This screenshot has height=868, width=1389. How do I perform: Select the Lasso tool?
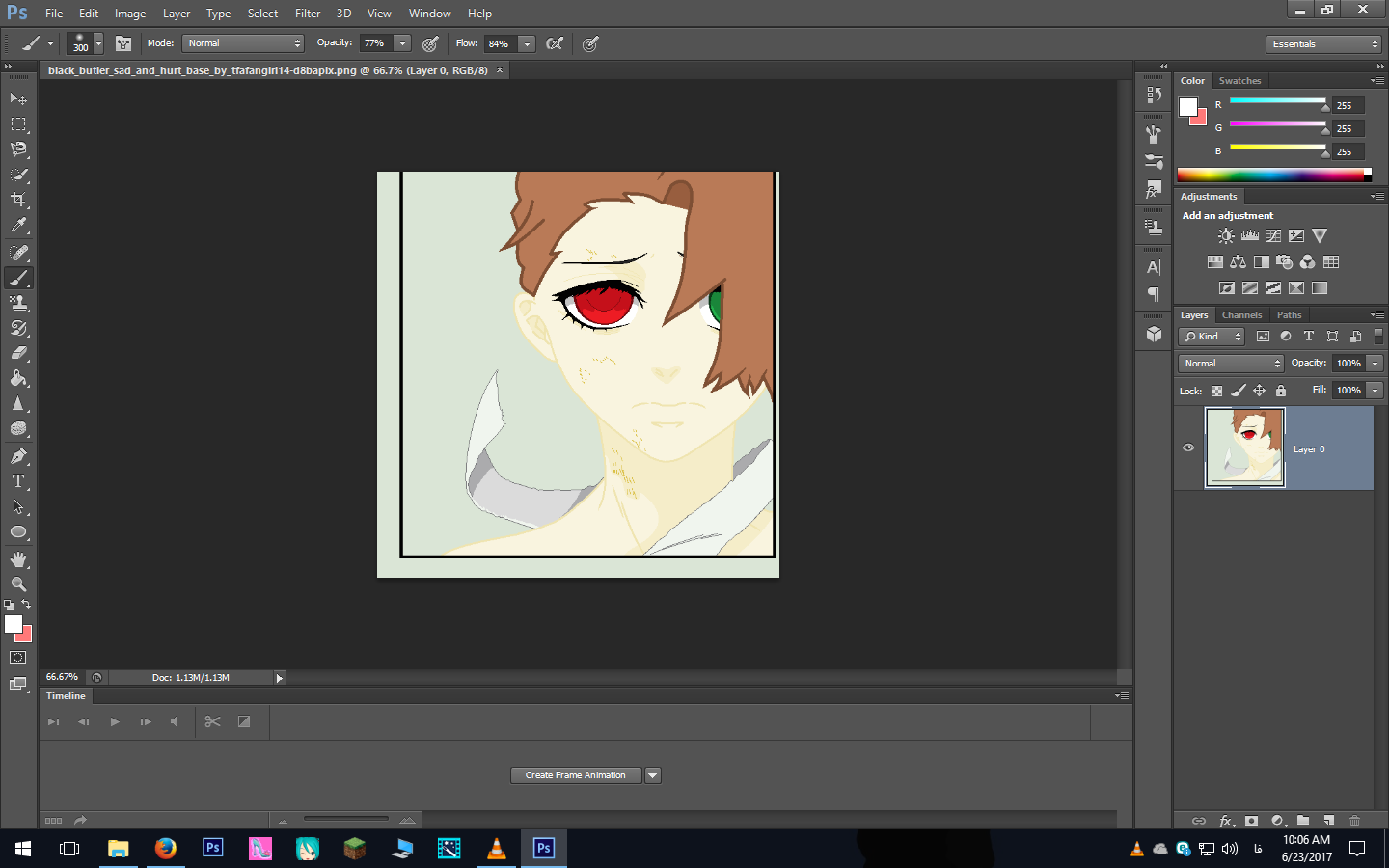tap(18, 149)
